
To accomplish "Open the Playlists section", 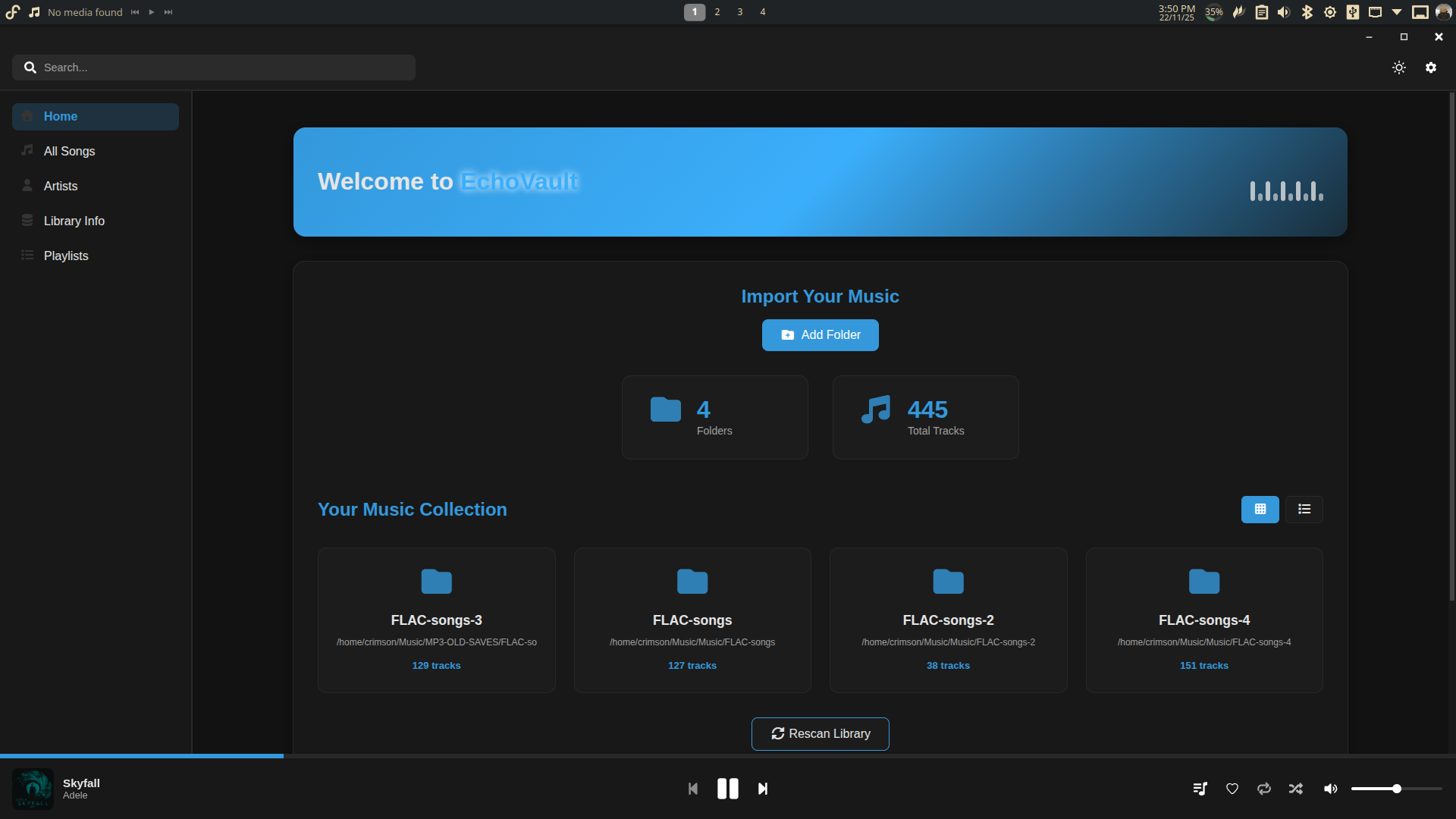I will coord(66,256).
